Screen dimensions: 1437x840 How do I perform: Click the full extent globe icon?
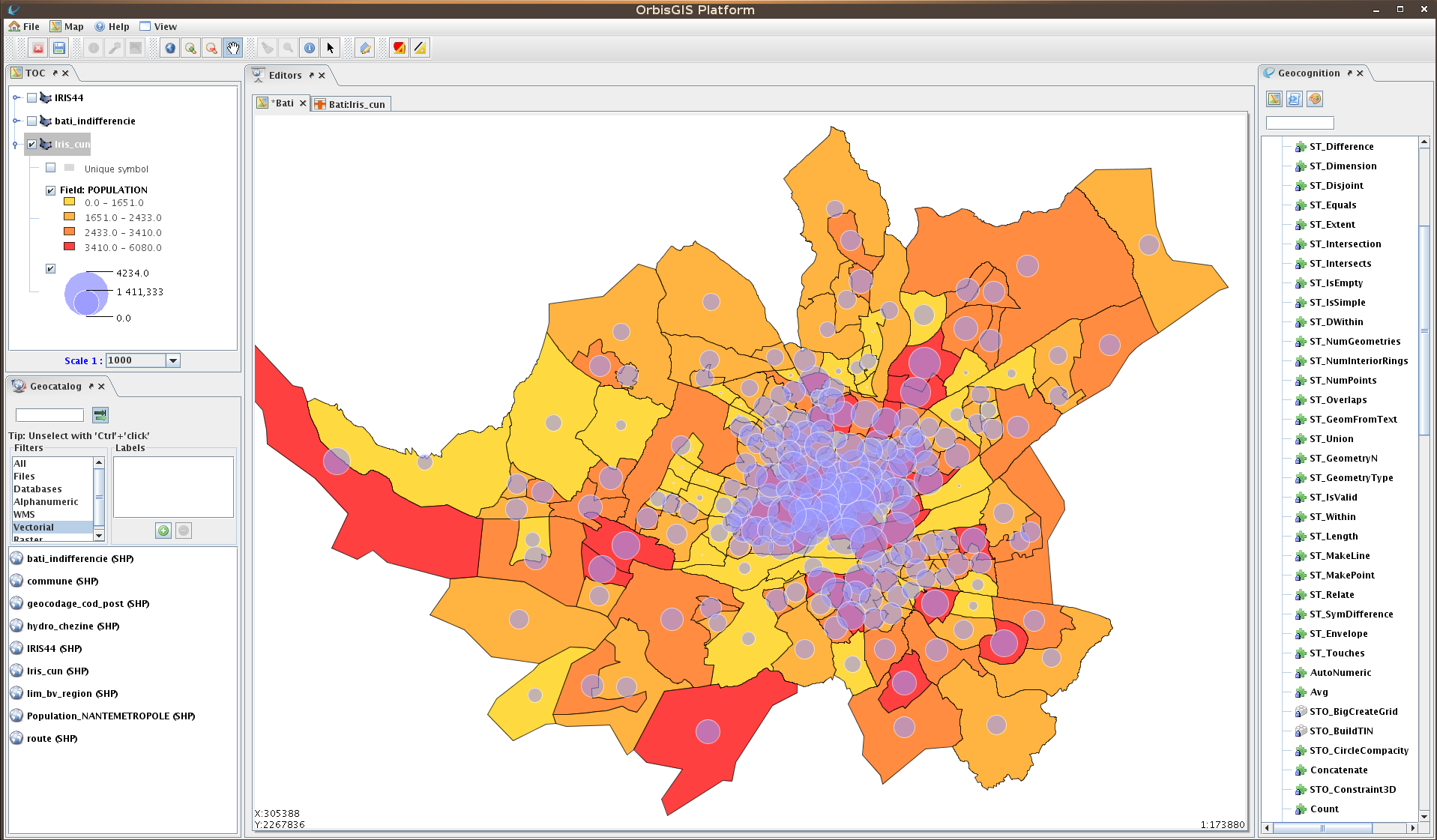(x=170, y=48)
